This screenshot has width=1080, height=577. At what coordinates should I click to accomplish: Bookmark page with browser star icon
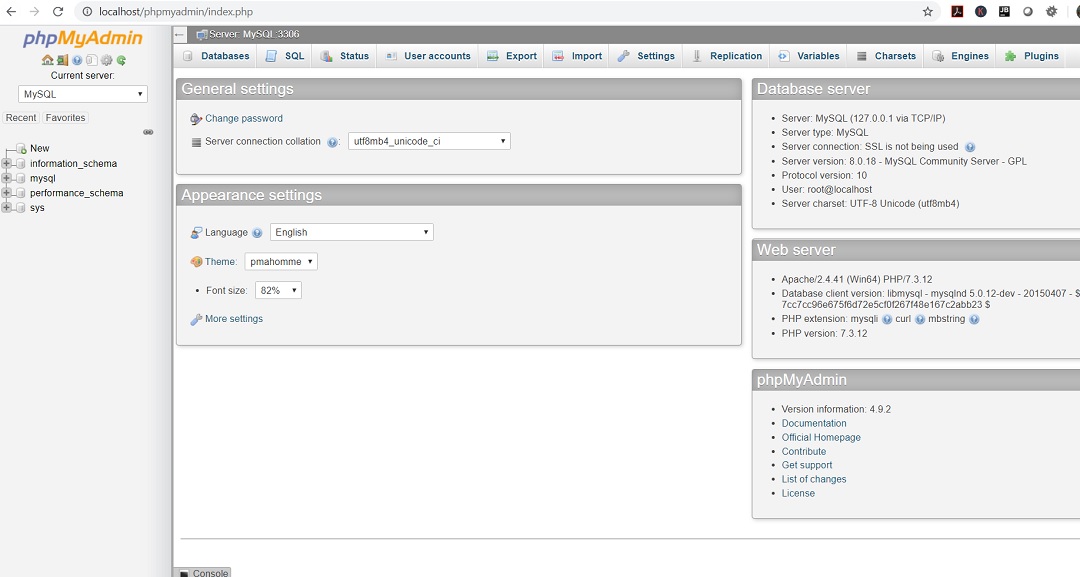pos(928,12)
